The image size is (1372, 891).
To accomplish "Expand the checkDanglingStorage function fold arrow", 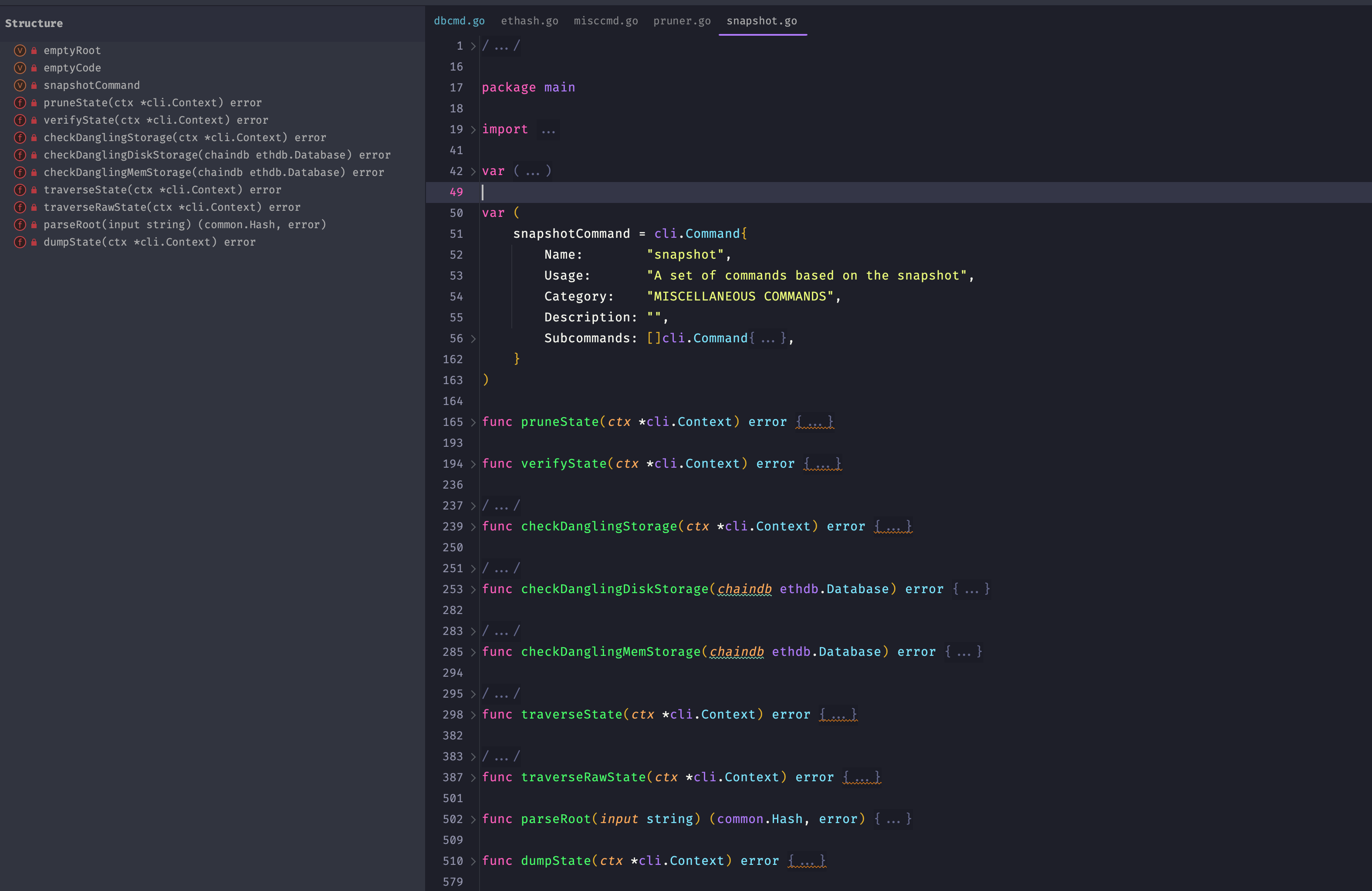I will click(x=473, y=527).
